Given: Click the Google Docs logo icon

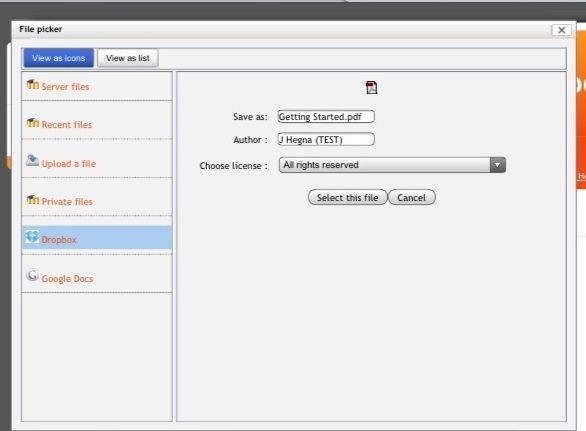Looking at the screenshot, I should click(33, 275).
